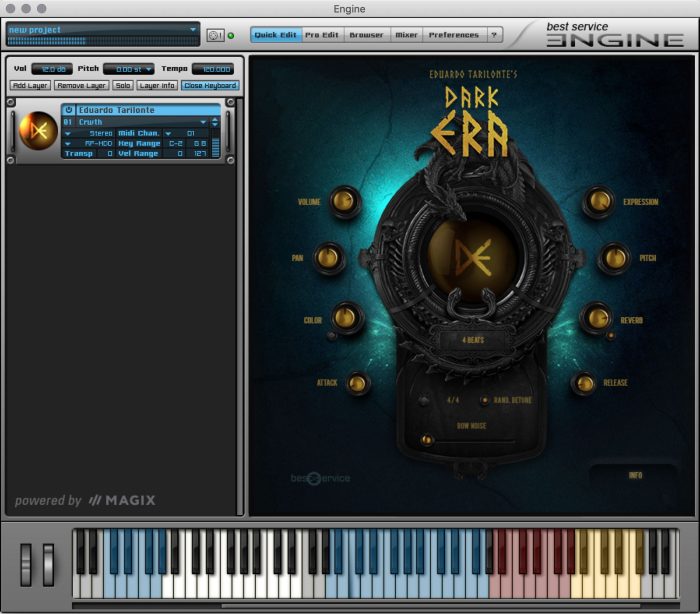Click the best service logo on the instrument panel
This screenshot has height=614, width=700.
point(320,478)
